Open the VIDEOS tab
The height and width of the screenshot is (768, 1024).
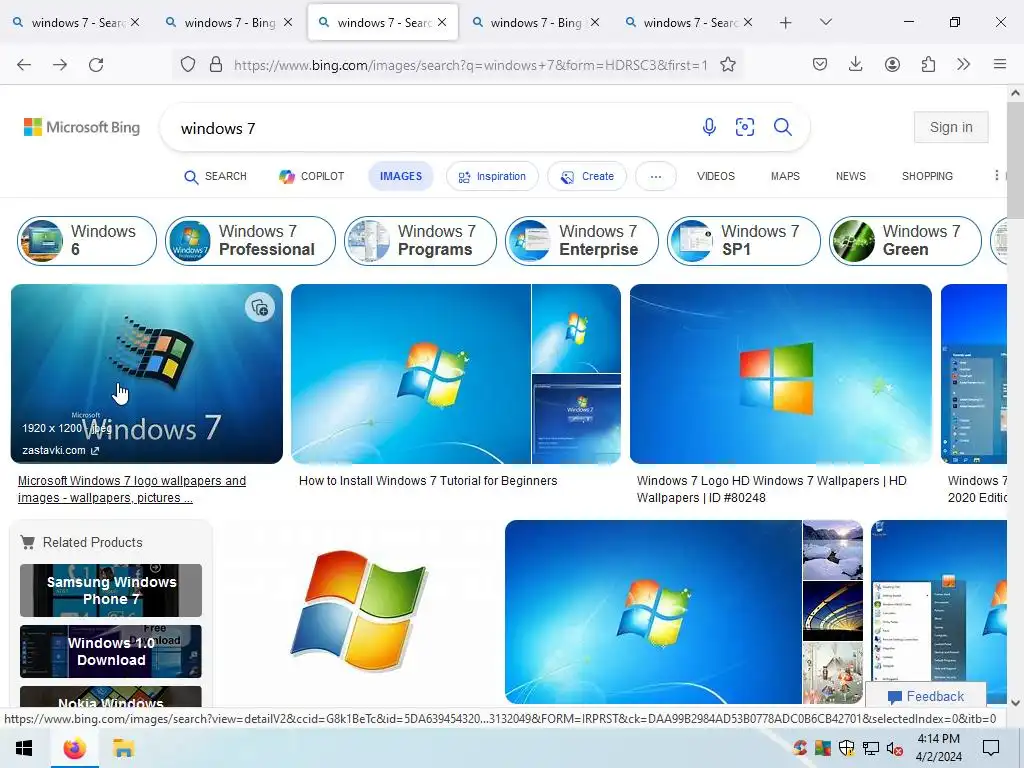tap(716, 176)
